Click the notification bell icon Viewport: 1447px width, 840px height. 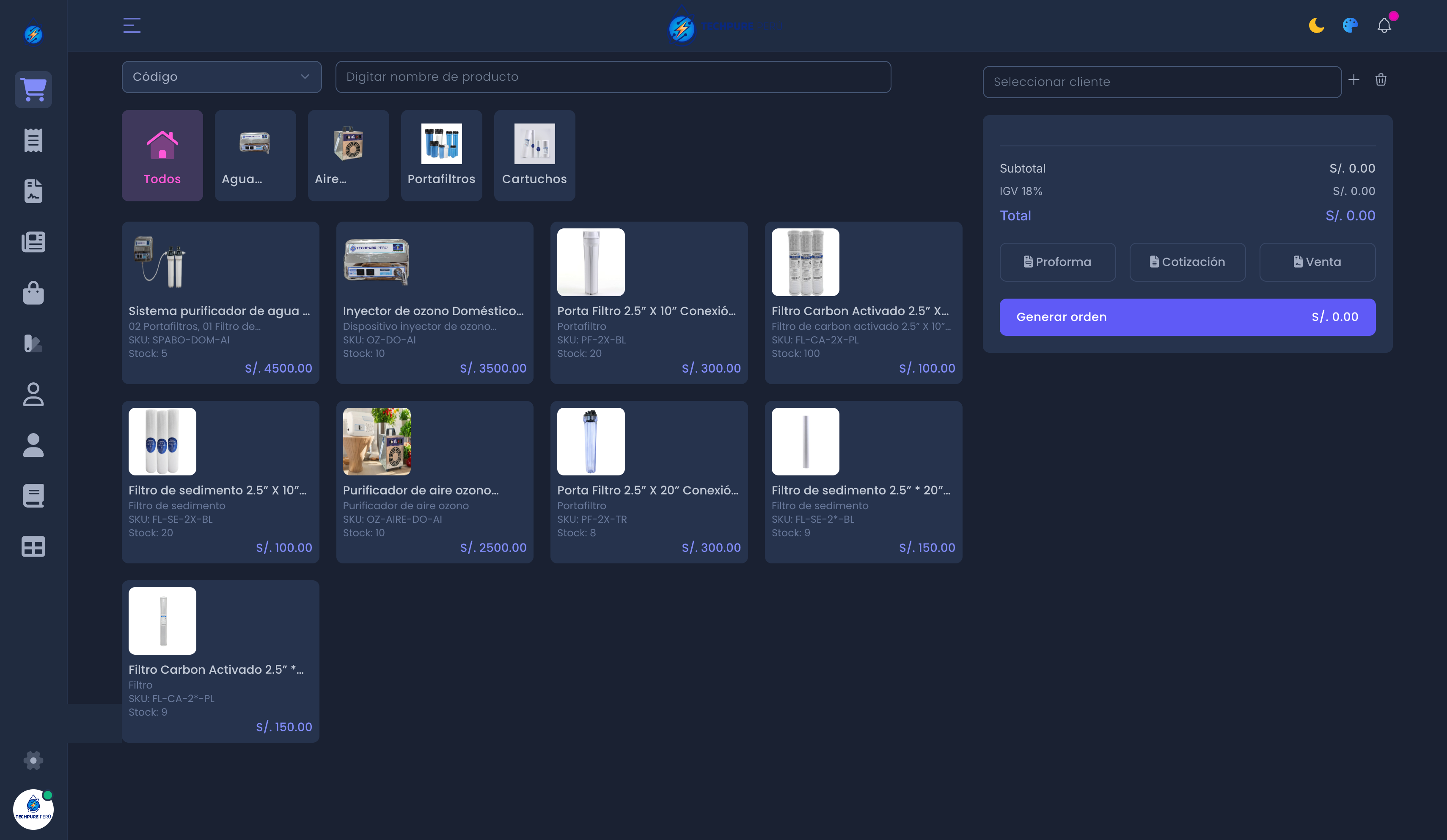coord(1384,26)
